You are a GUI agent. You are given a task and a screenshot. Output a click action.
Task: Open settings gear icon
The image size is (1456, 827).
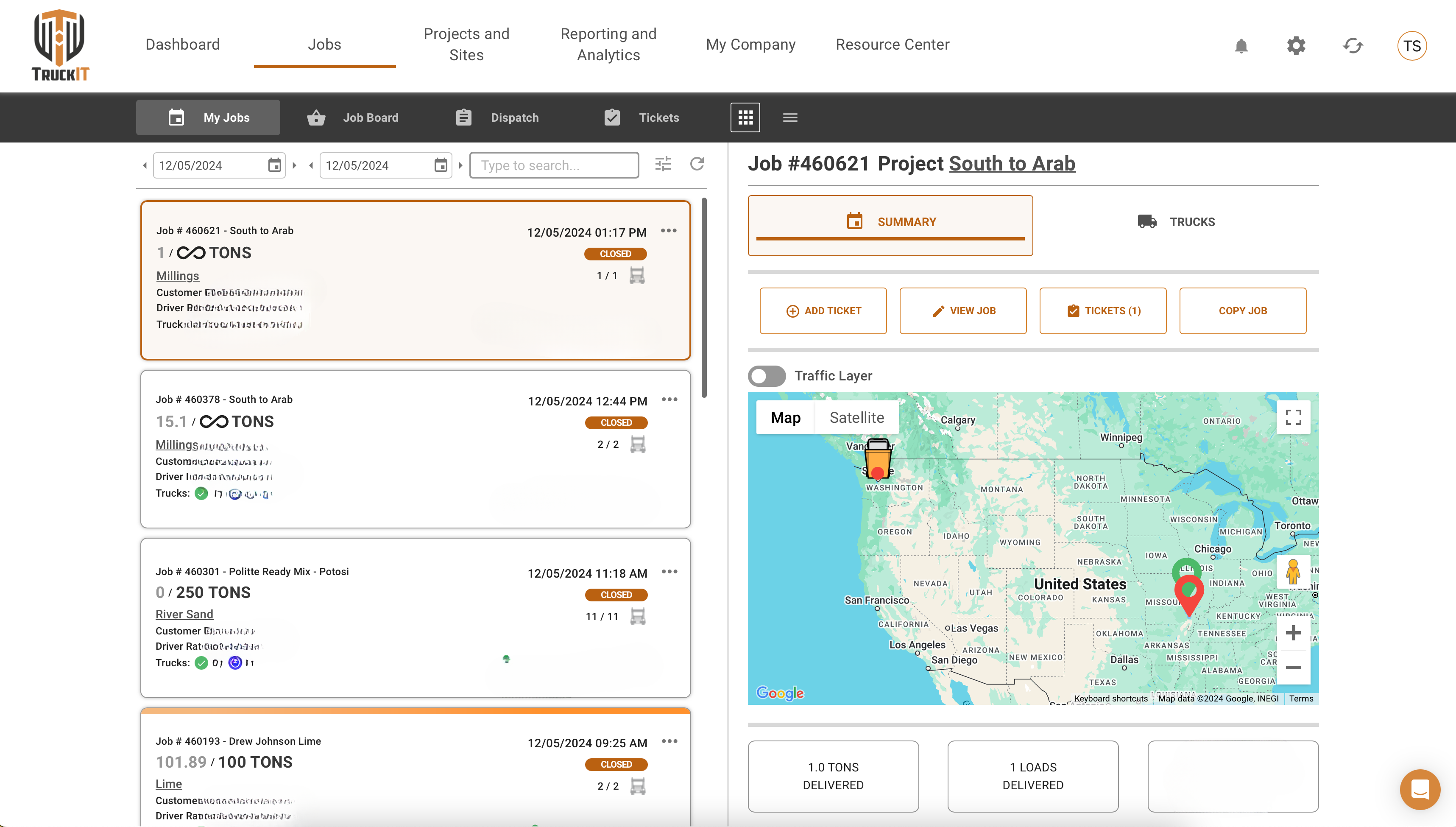[1296, 45]
